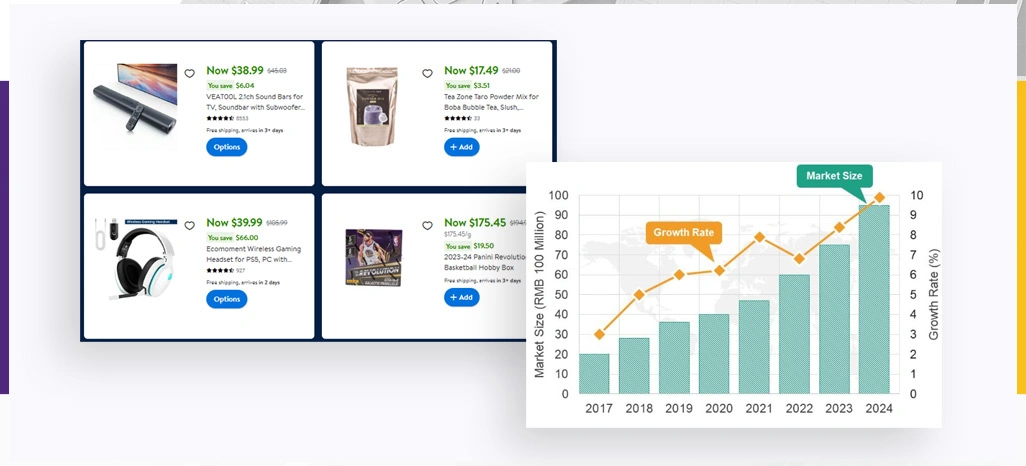The width and height of the screenshot is (1026, 466).
Task: Click star rating of VEATOOL sound bar
Action: tap(220, 118)
